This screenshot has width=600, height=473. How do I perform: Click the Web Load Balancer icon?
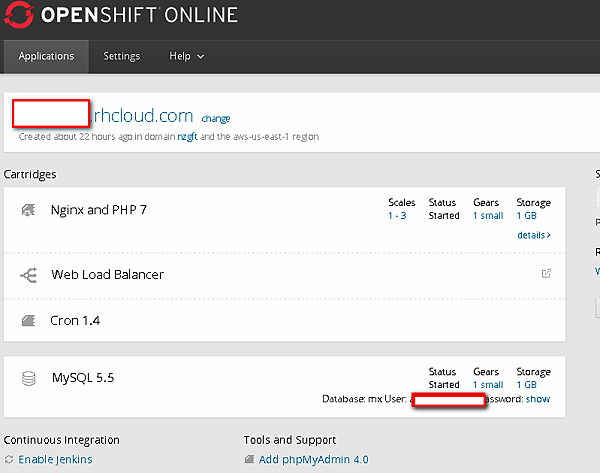[29, 275]
